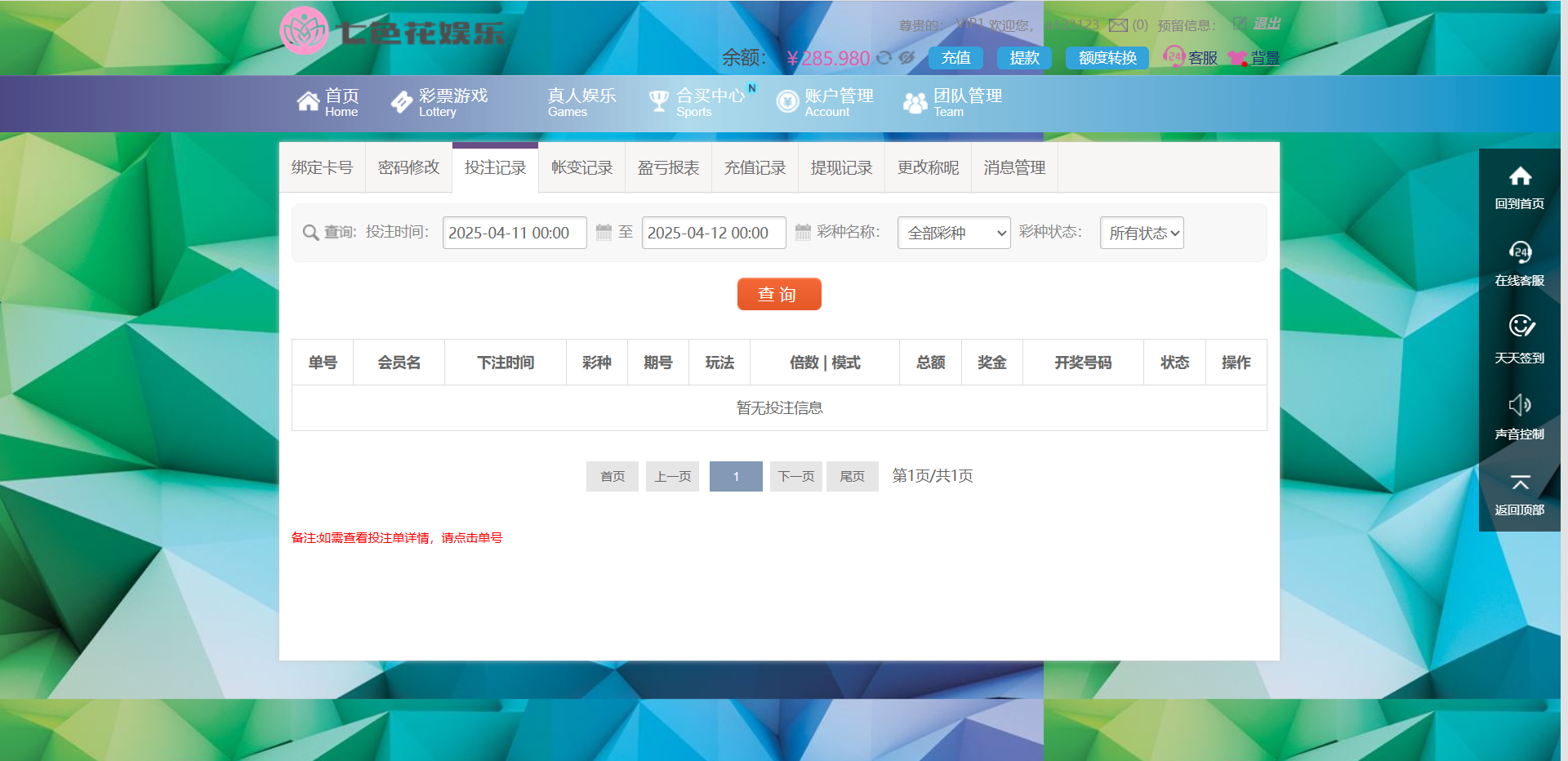Switch to the 帐变记录 tab
Screen dimensions: 1568x761
click(x=581, y=167)
